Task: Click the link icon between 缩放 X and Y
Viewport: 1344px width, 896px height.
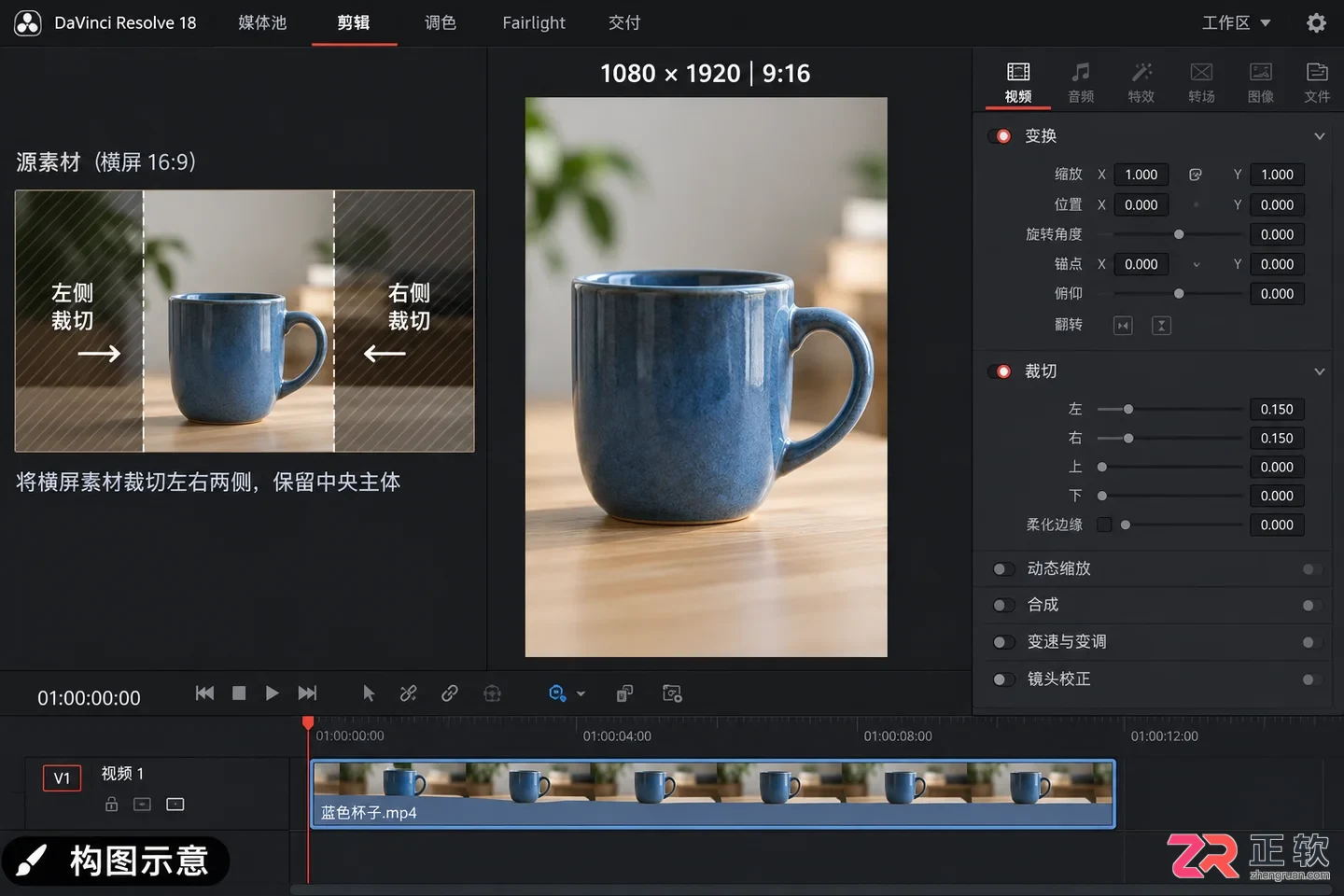Action: [x=1196, y=175]
